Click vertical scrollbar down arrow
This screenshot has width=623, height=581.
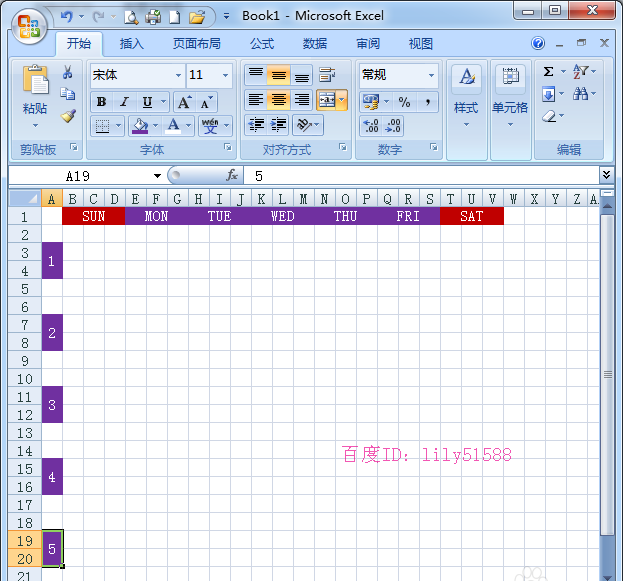[607, 577]
